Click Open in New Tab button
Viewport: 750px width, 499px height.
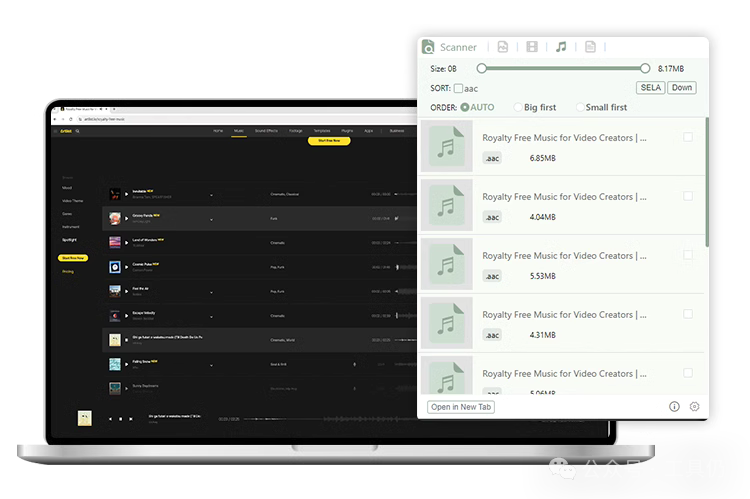click(x=461, y=407)
